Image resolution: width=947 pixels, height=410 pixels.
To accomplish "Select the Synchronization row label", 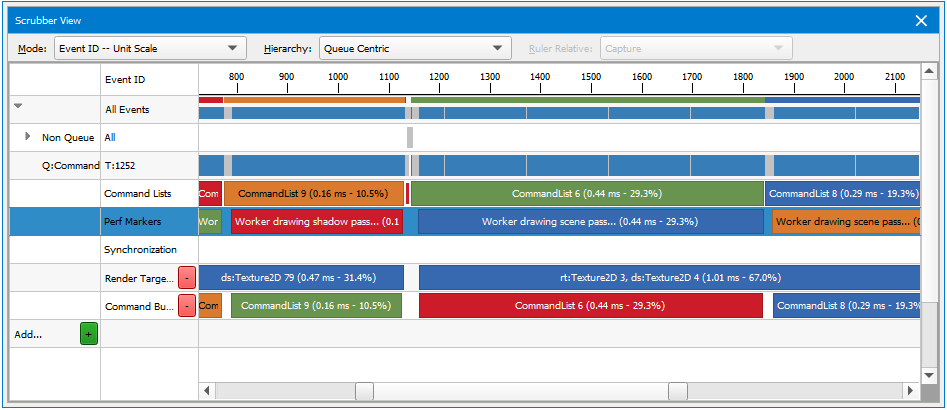I will pos(140,250).
